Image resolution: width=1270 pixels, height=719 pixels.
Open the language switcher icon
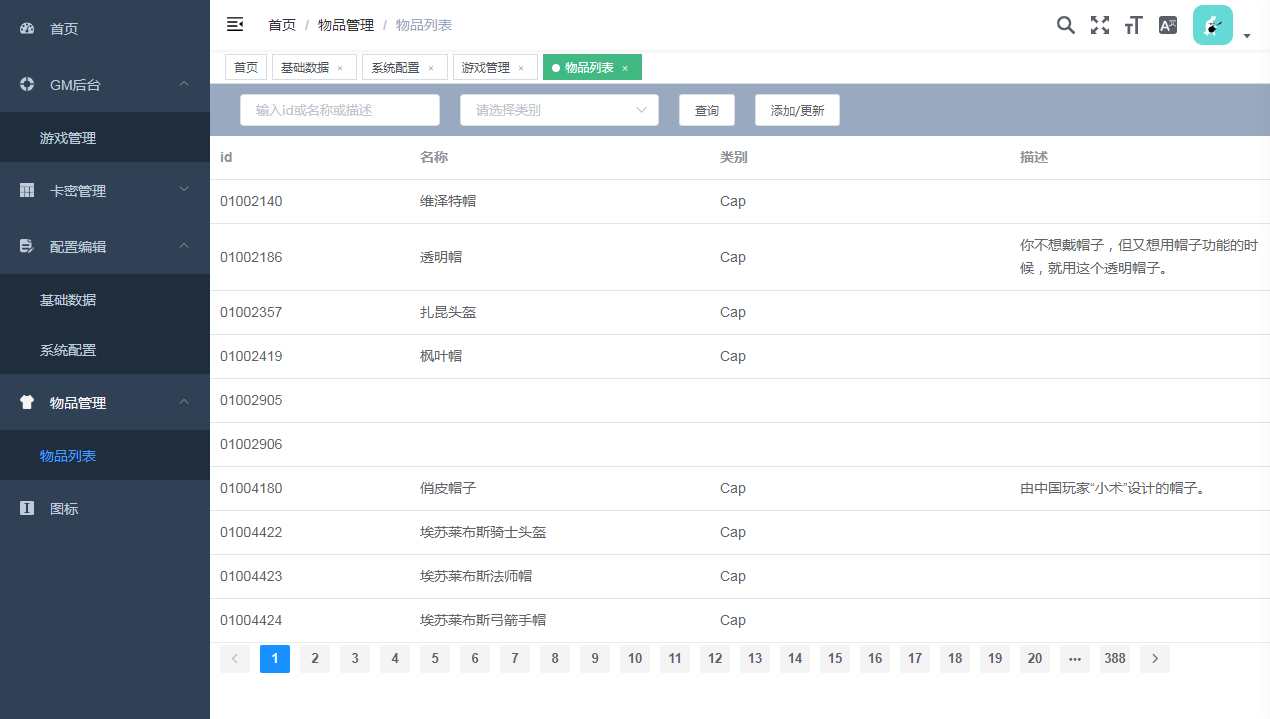coord(1167,25)
